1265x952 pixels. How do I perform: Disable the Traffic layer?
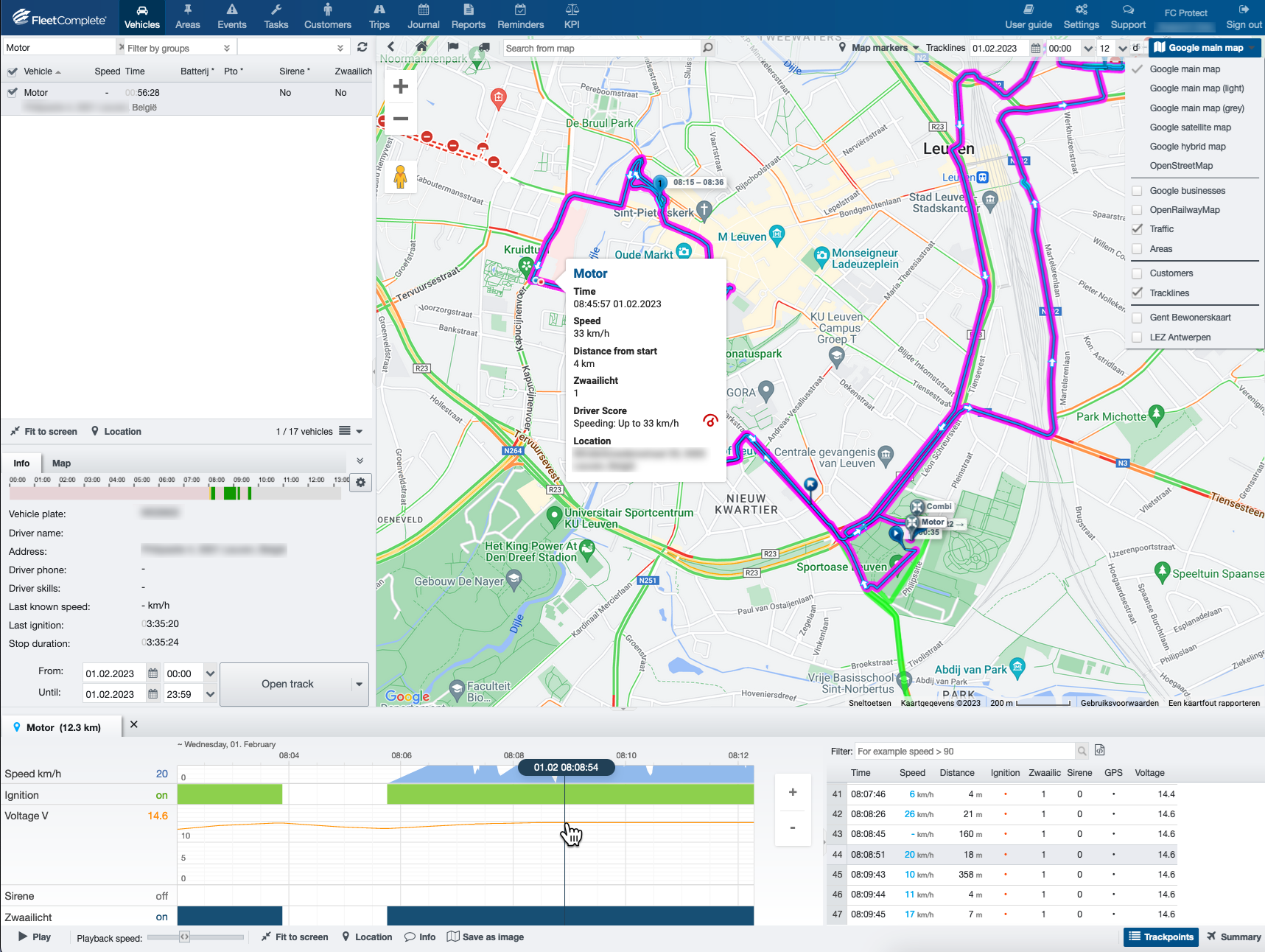(x=1137, y=229)
